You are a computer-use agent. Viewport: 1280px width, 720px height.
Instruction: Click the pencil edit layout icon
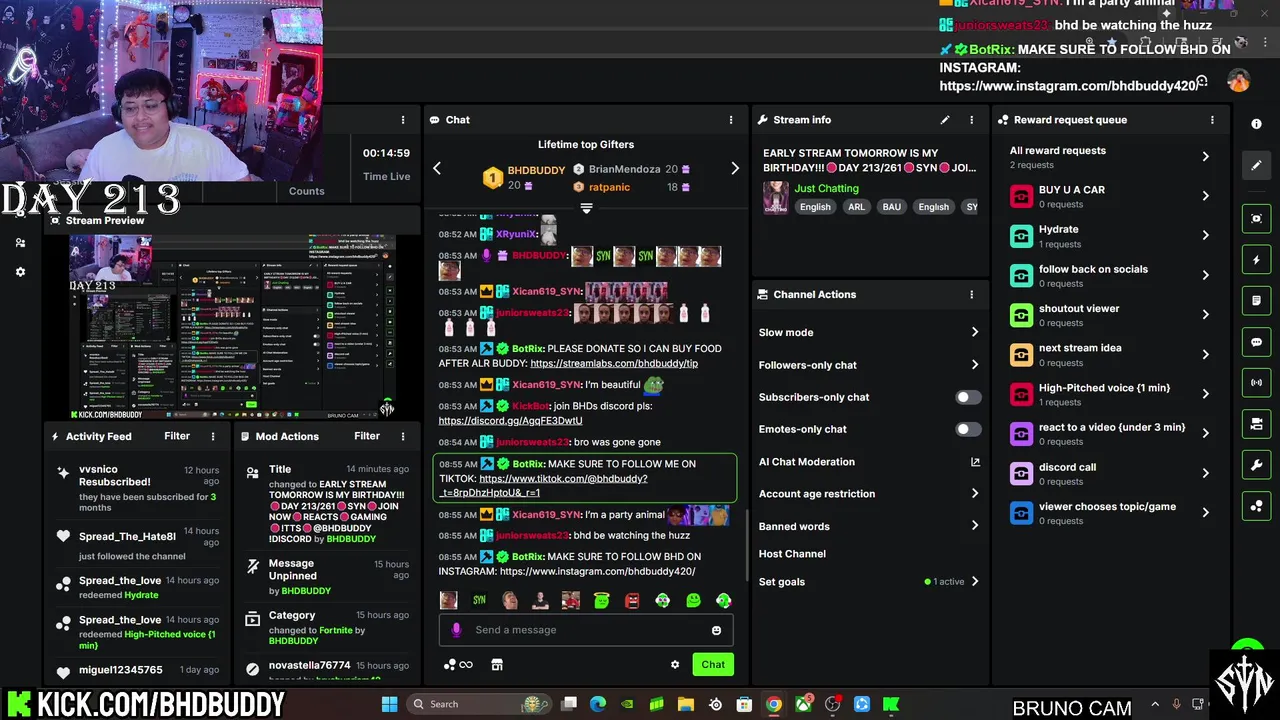click(x=1256, y=165)
